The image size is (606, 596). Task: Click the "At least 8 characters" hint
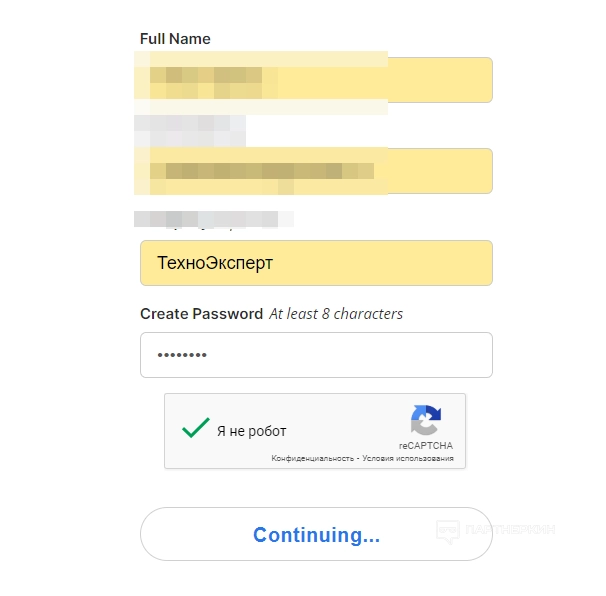click(336, 314)
